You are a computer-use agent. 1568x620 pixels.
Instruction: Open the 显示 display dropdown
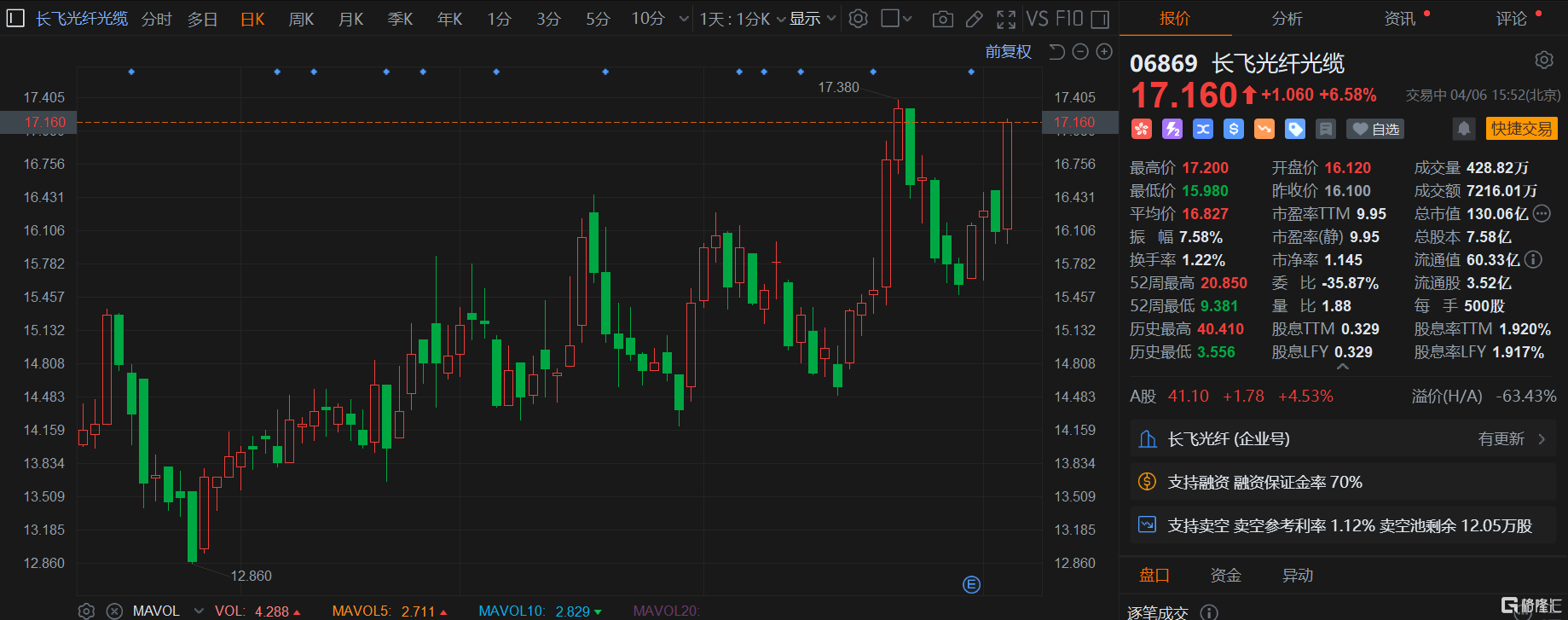tap(812, 19)
